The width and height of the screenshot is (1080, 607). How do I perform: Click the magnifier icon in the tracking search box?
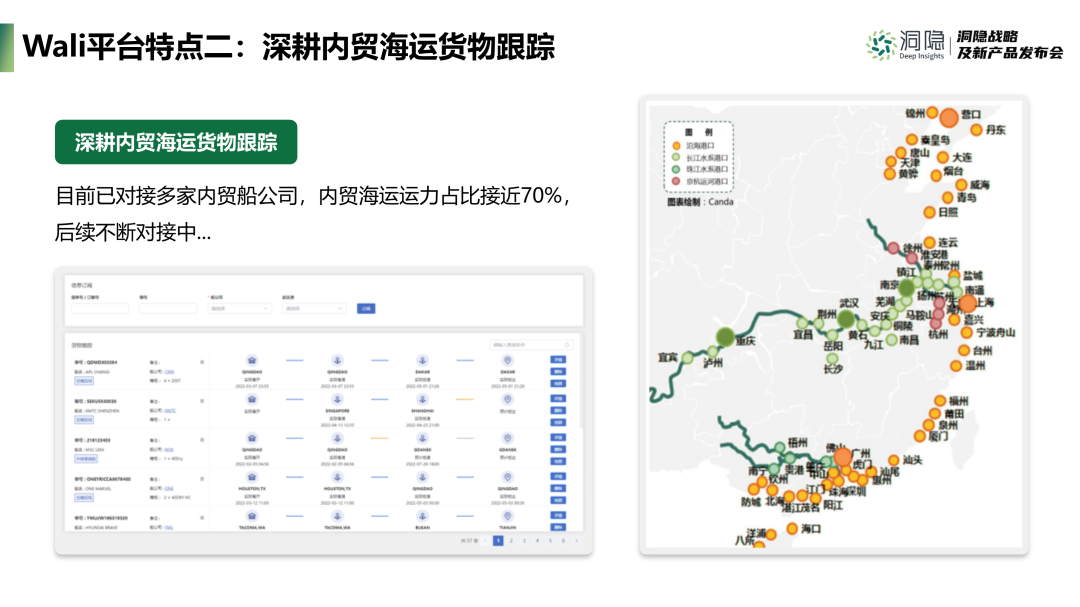[x=568, y=343]
